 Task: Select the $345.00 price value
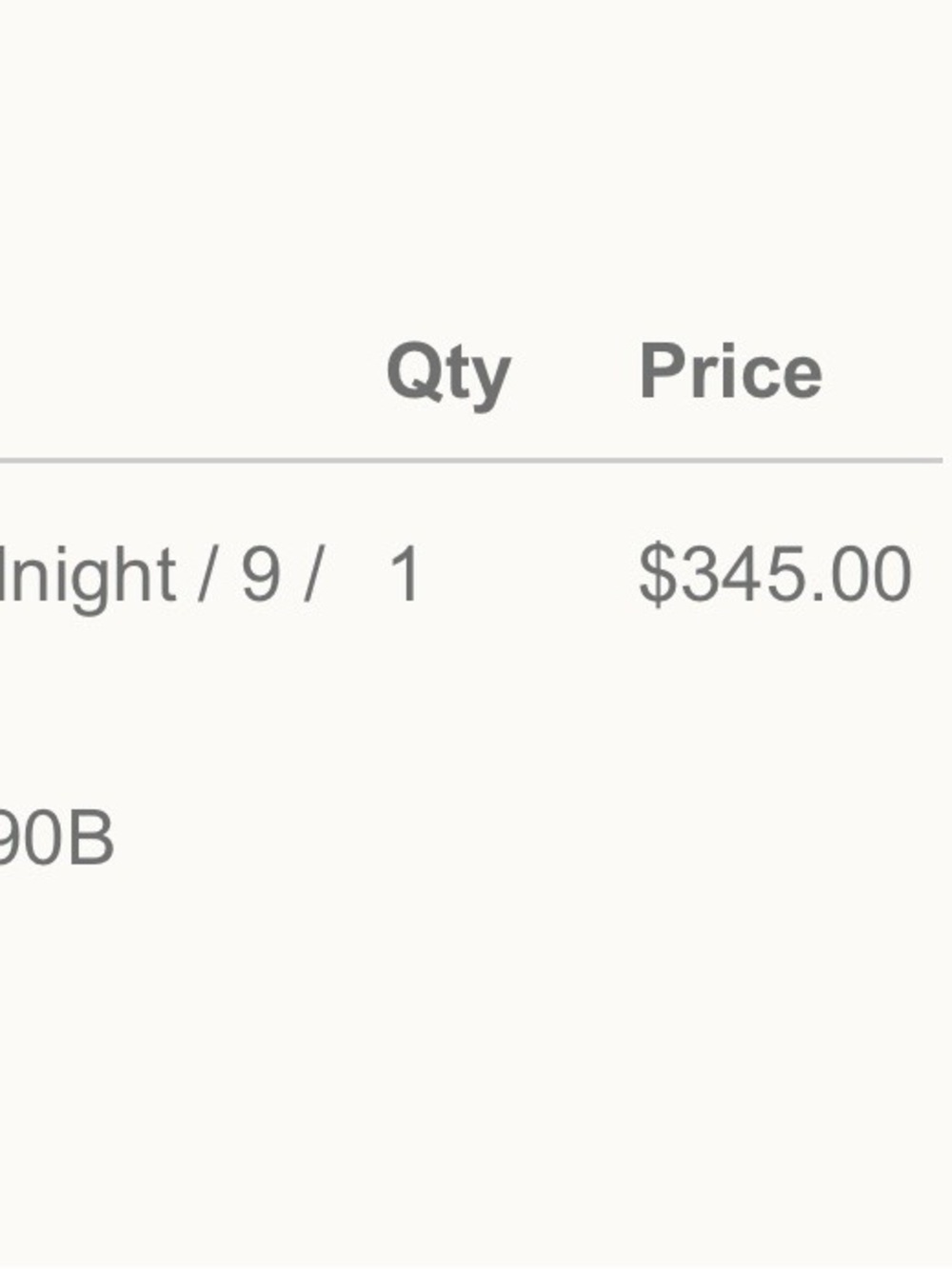(x=775, y=574)
